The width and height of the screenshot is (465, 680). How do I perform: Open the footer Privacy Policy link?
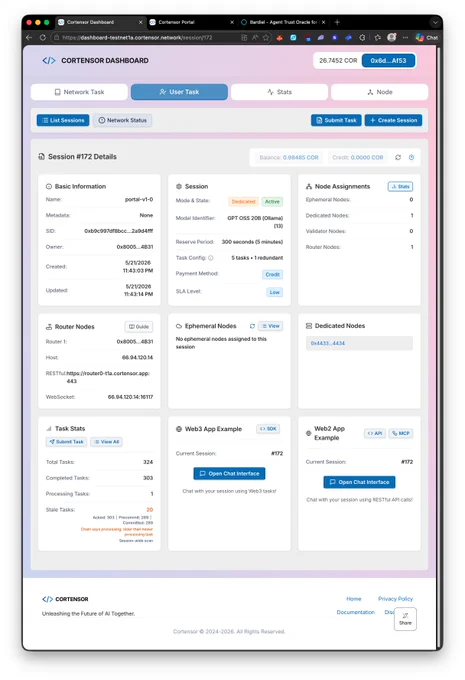tap(395, 599)
